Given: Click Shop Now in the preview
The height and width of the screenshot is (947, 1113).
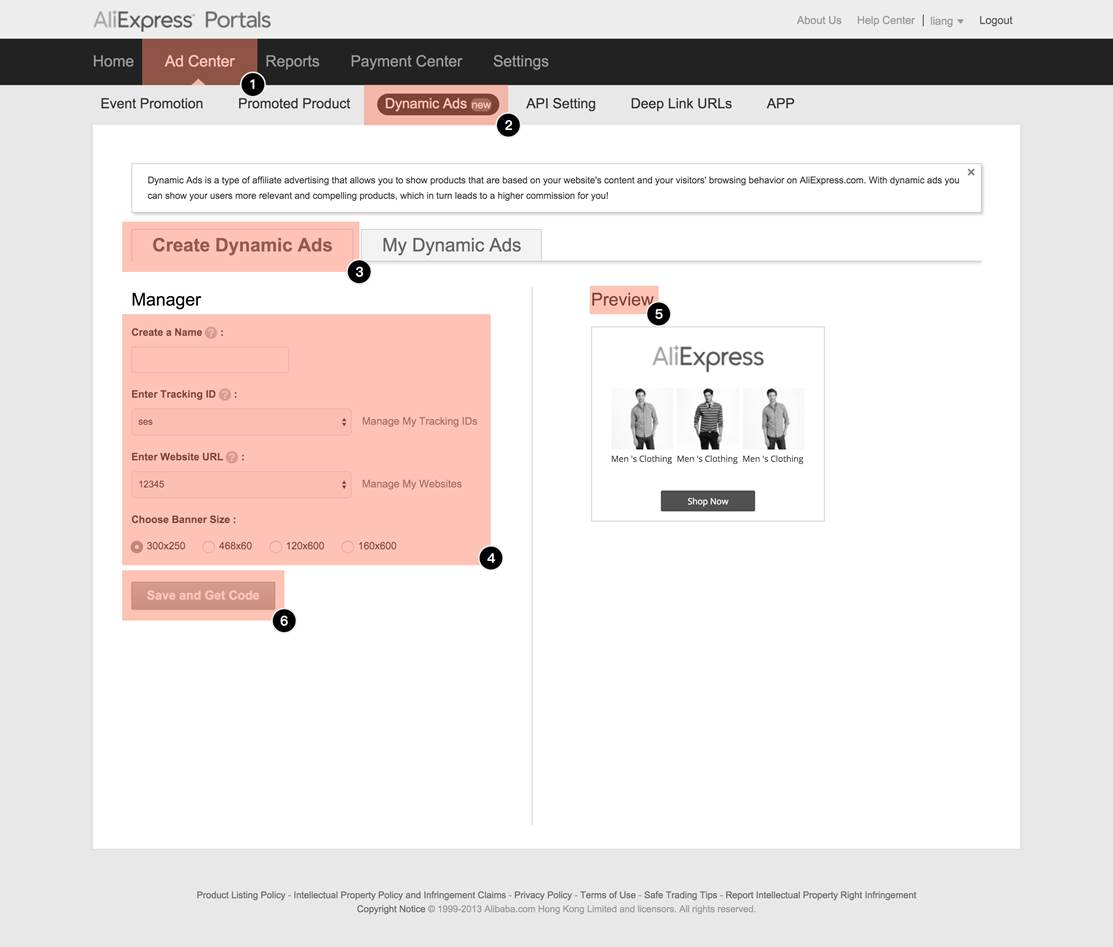Looking at the screenshot, I should click(708, 501).
